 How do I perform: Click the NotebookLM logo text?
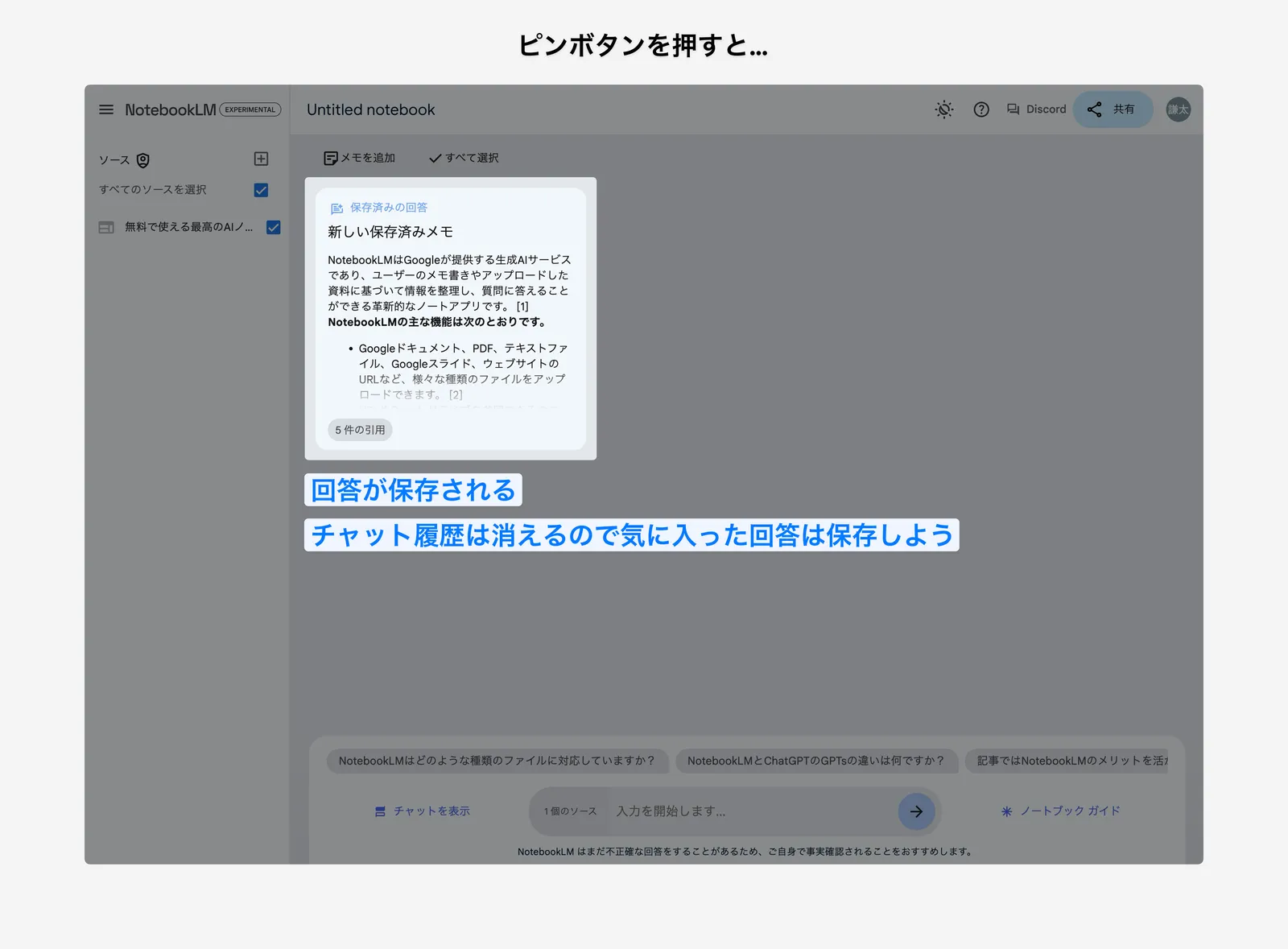pos(170,109)
